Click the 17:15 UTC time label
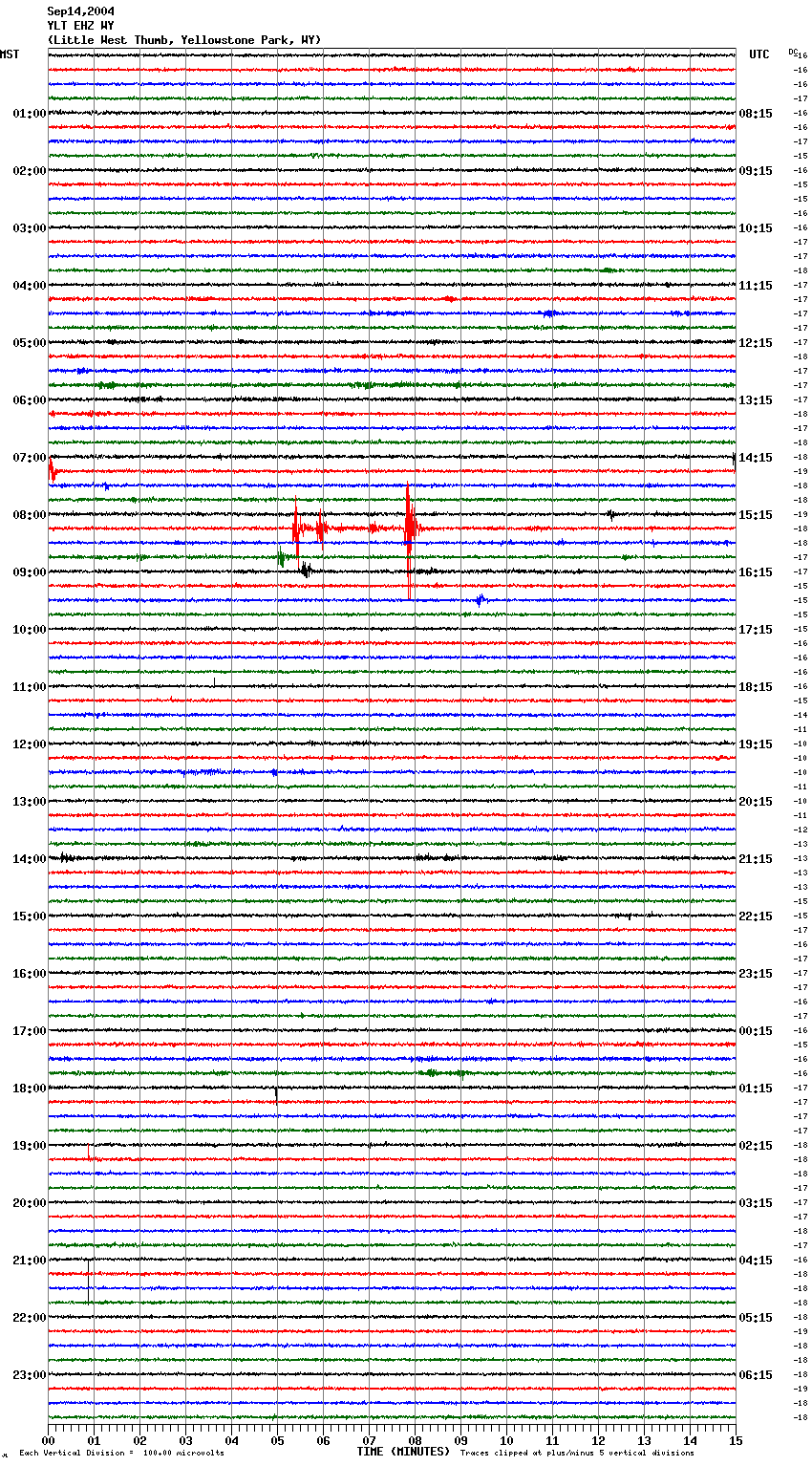This screenshot has width=812, height=1466. coord(756,630)
